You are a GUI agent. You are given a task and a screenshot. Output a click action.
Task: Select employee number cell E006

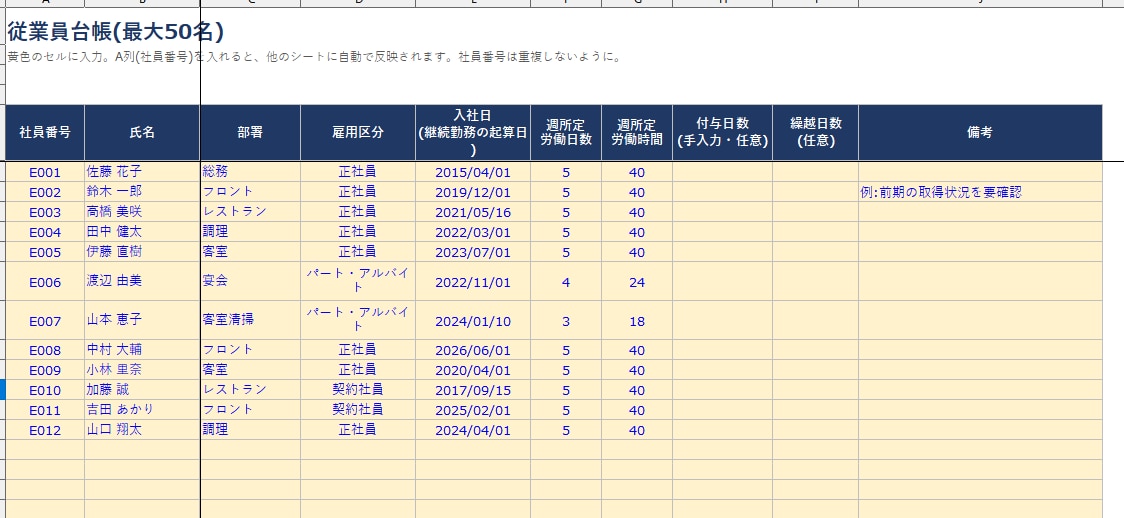pyautogui.click(x=45, y=282)
